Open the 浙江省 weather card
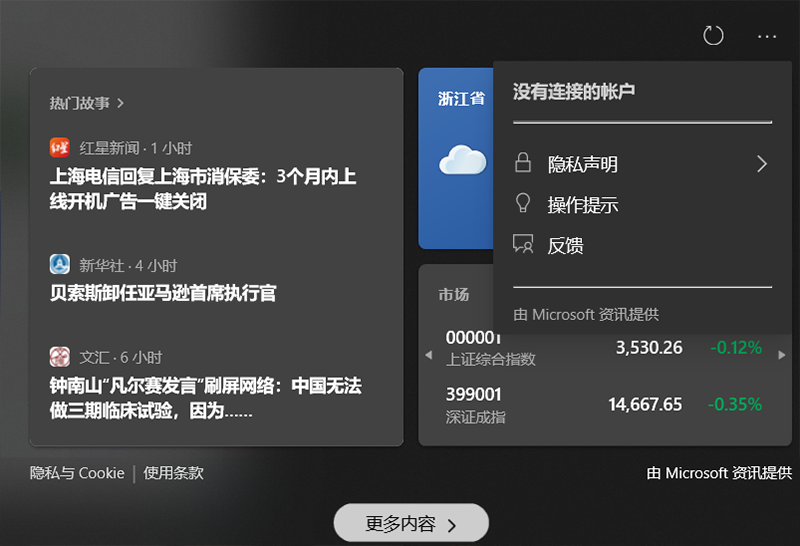Viewport: 800px width, 546px height. click(456, 158)
